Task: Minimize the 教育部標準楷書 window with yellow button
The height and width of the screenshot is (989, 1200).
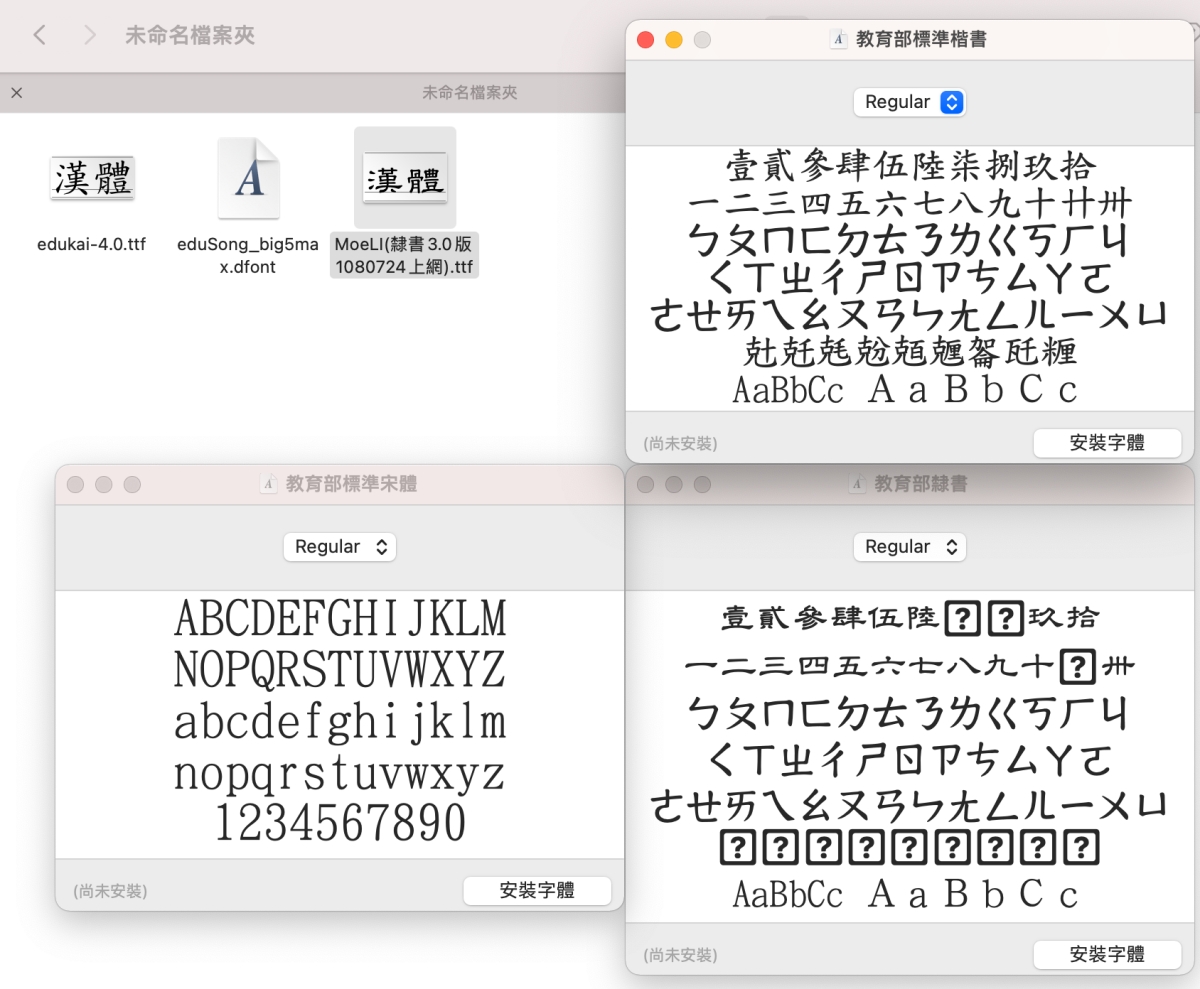Action: point(674,39)
